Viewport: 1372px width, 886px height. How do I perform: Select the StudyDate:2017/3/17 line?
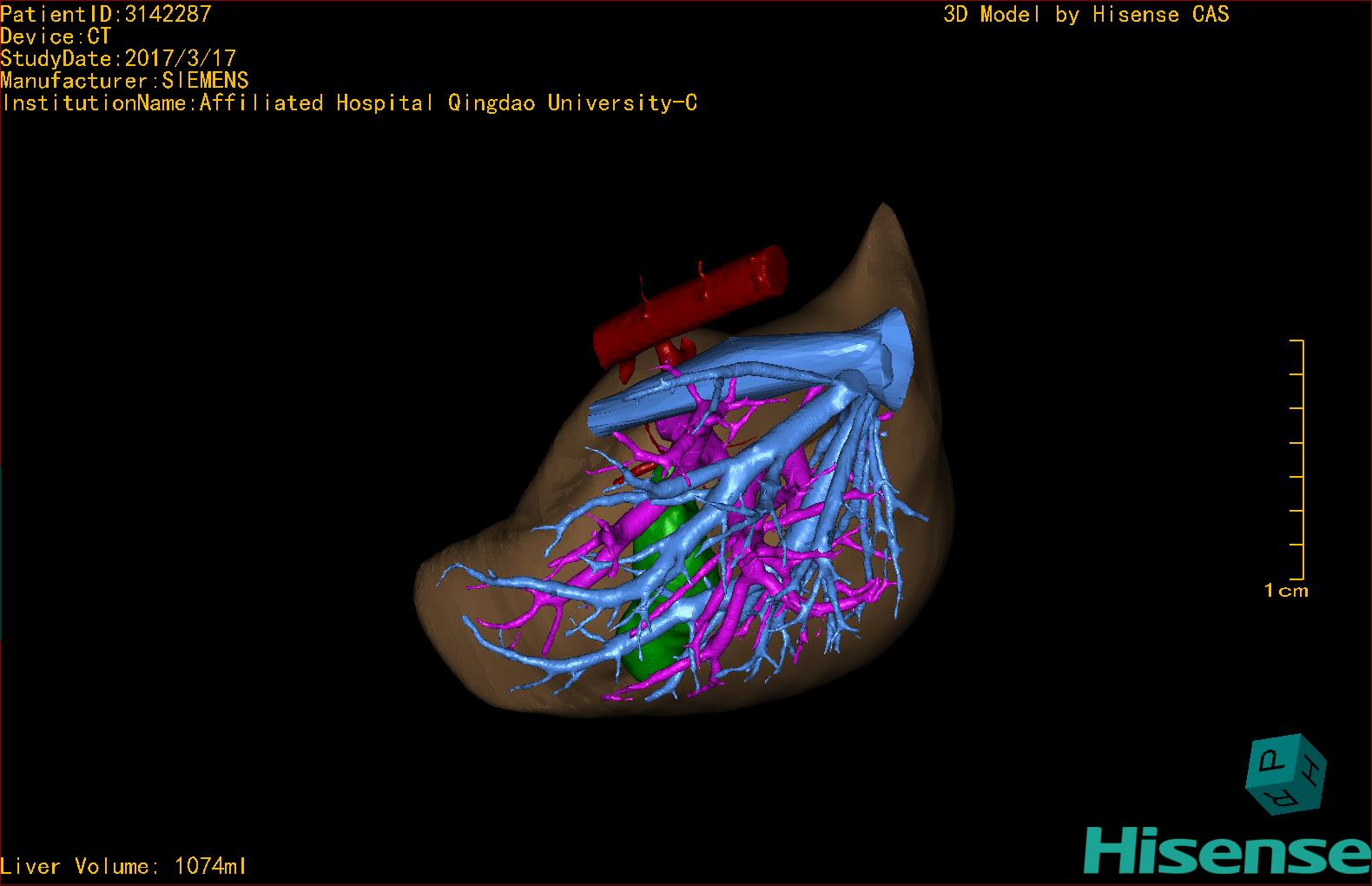(x=118, y=58)
